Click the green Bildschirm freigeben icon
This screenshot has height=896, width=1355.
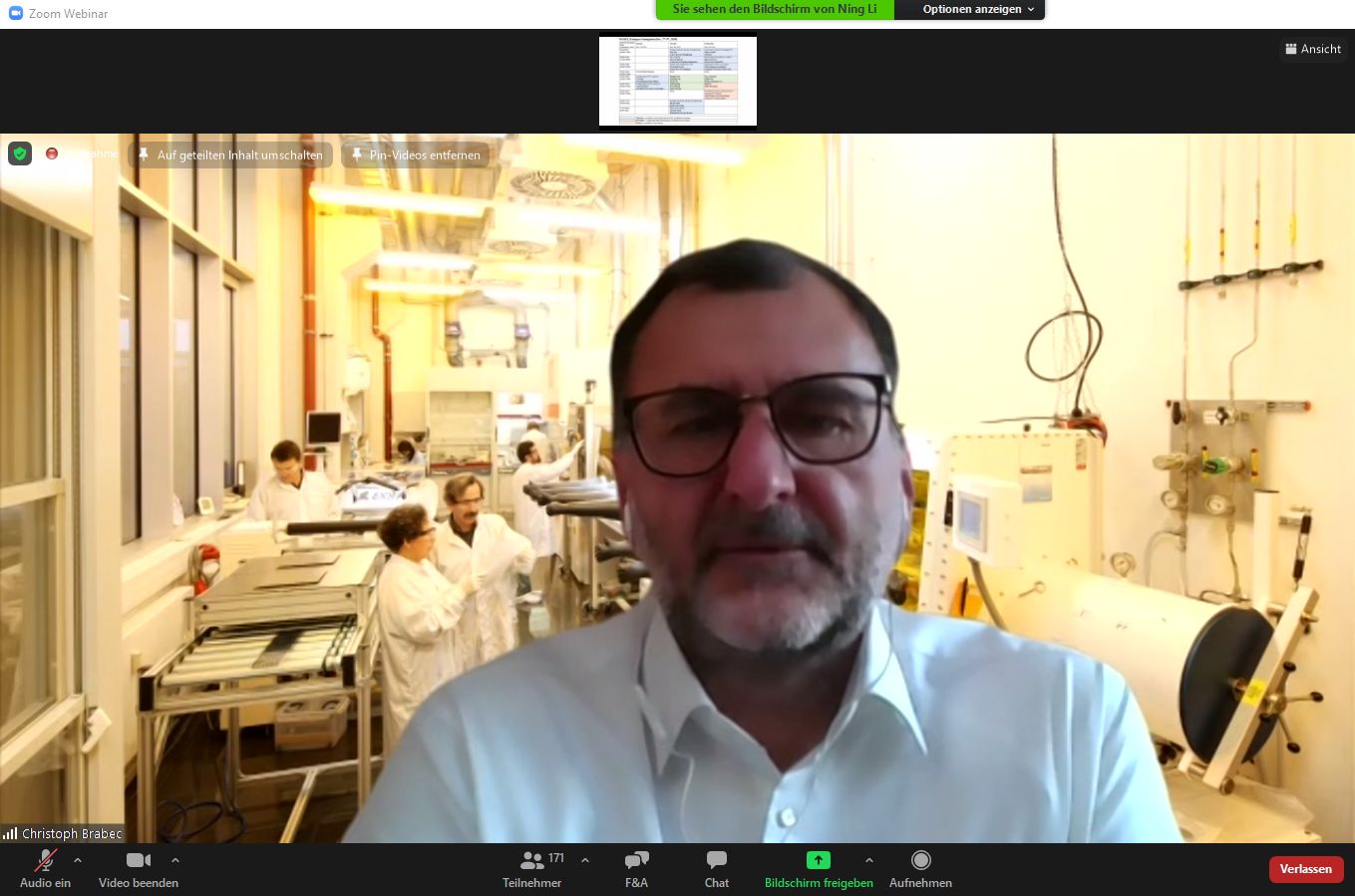[818, 860]
